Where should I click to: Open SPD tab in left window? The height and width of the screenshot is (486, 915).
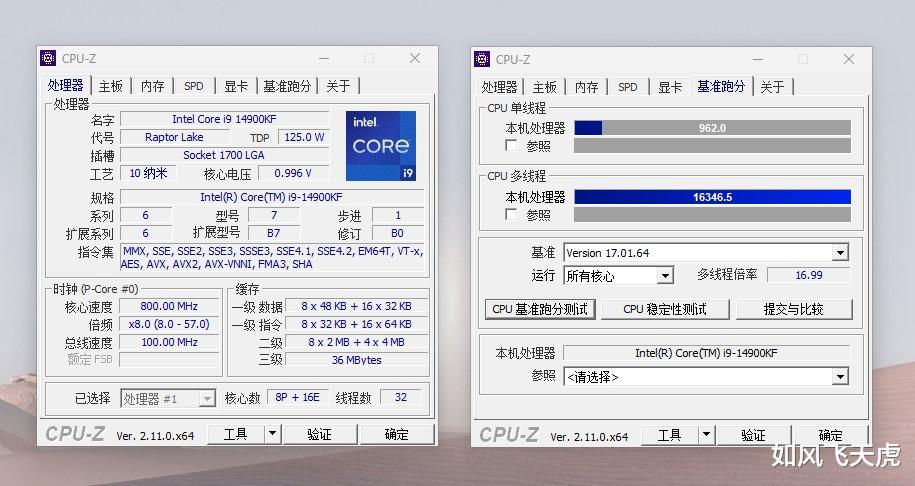pyautogui.click(x=194, y=86)
